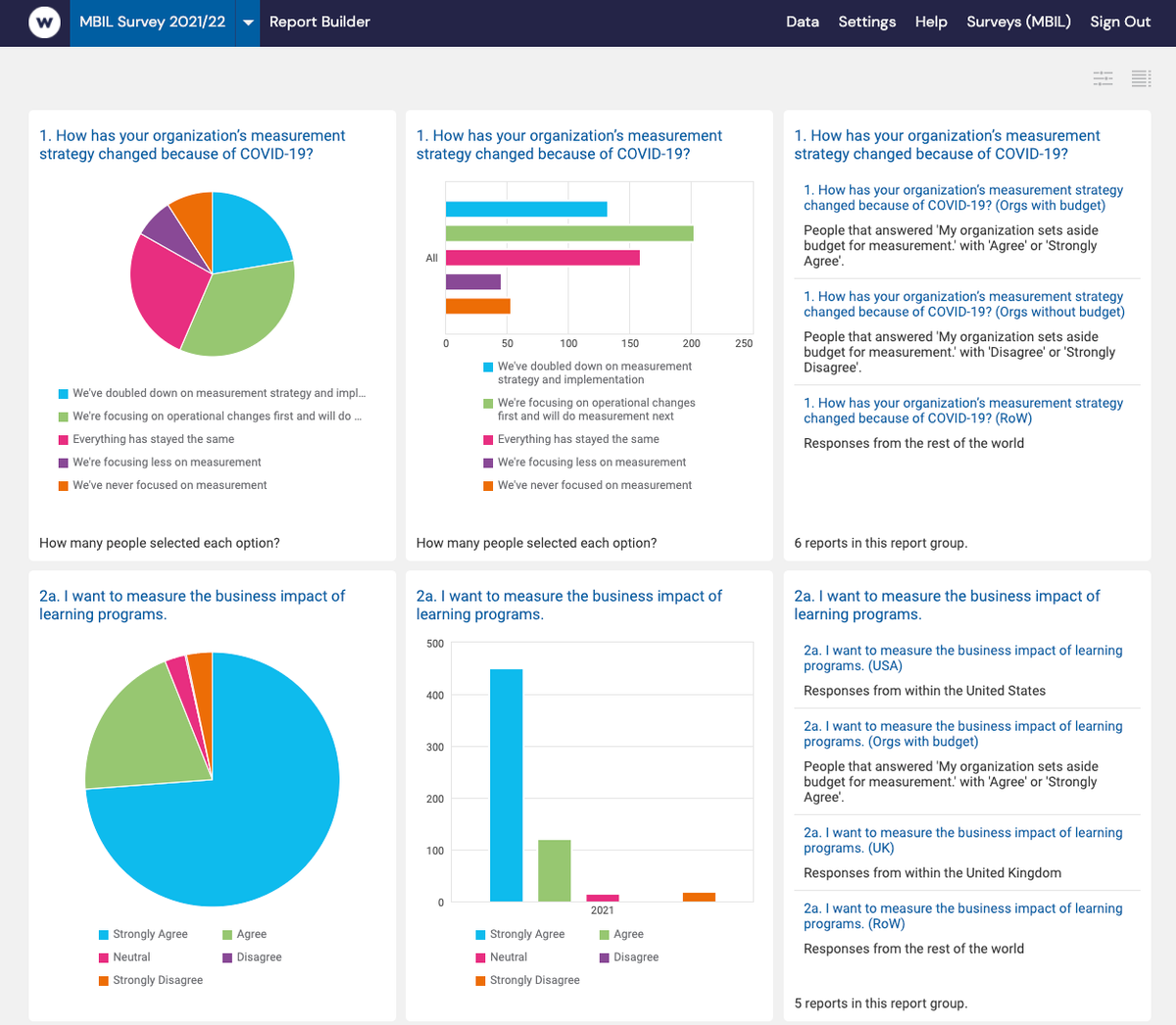Expand the survey dropdown arrow beside MBIL Survey 2021/22
This screenshot has width=1176, height=1025.
(x=248, y=23)
